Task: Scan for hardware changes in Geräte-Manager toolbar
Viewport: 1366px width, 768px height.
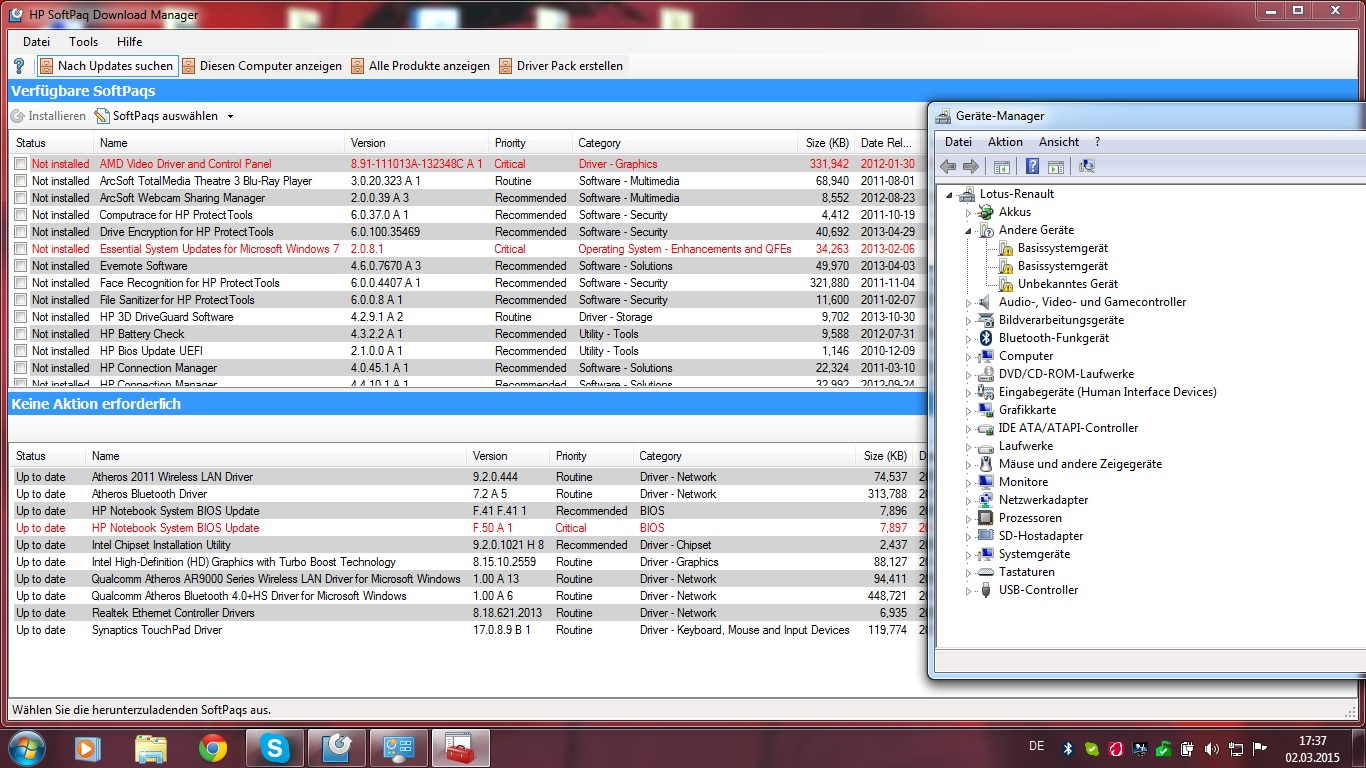Action: pos(1087,166)
